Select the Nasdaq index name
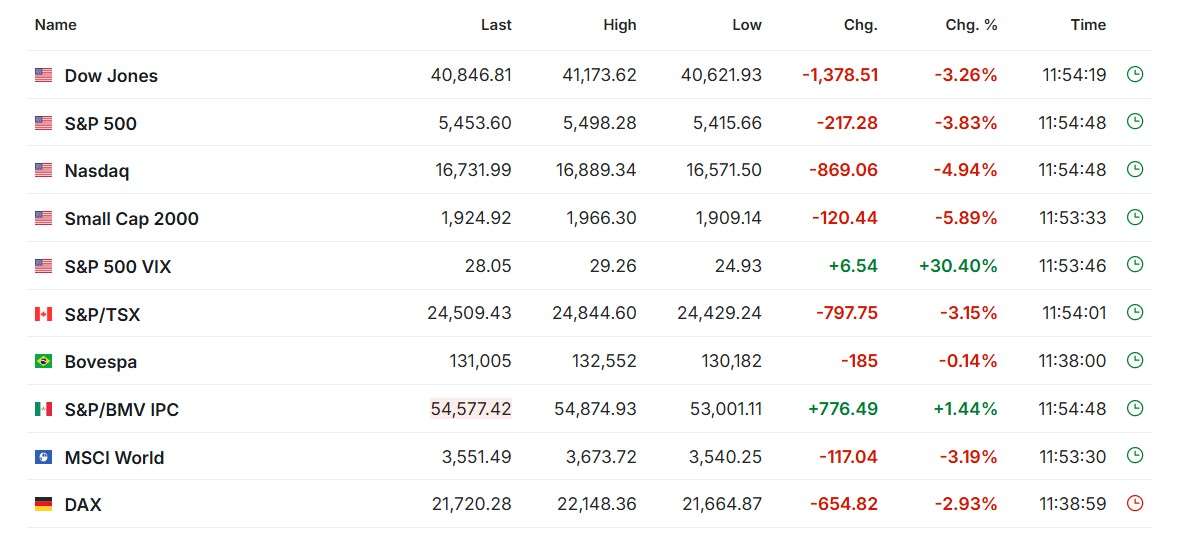Screen dimensions: 1177x535 coord(97,171)
